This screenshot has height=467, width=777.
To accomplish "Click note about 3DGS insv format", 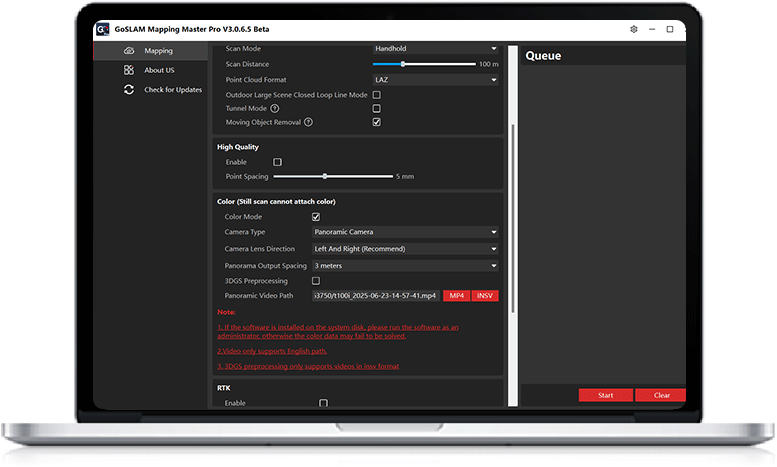I will click(x=308, y=366).
